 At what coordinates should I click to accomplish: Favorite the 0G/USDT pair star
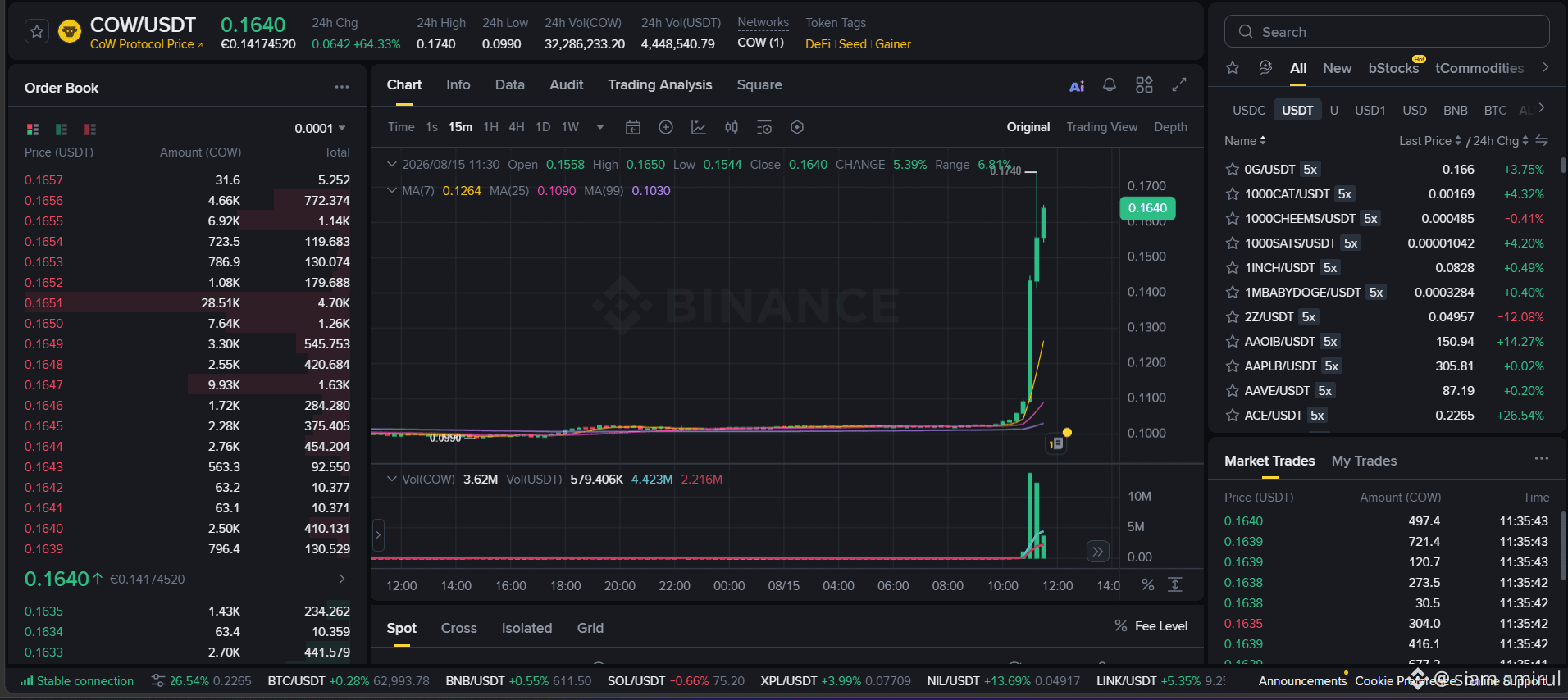[x=1232, y=170]
